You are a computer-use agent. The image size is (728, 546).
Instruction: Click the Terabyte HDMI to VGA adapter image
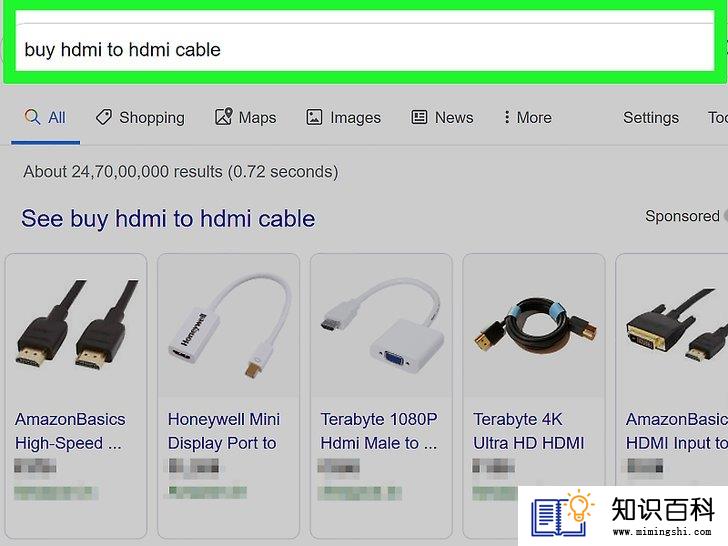382,325
